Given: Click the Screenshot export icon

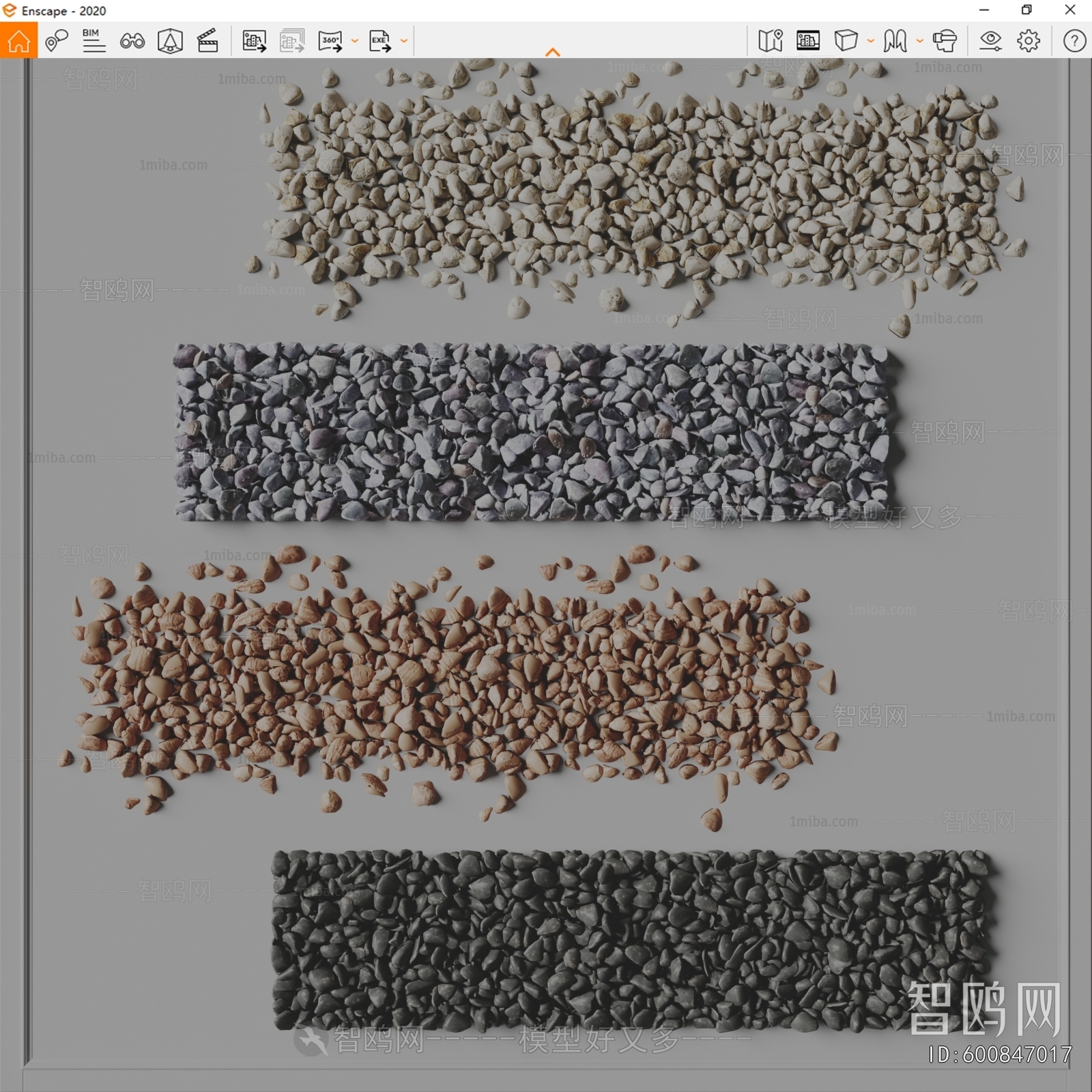Looking at the screenshot, I should (254, 41).
